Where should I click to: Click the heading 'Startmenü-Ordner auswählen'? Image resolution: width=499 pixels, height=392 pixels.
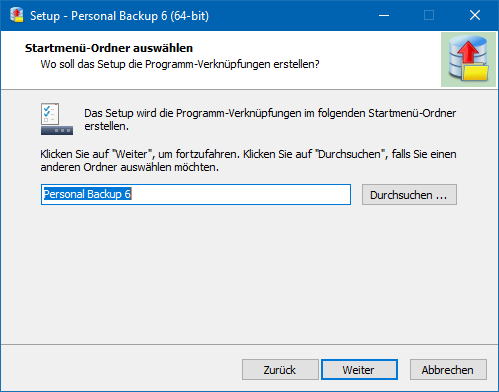[x=109, y=48]
